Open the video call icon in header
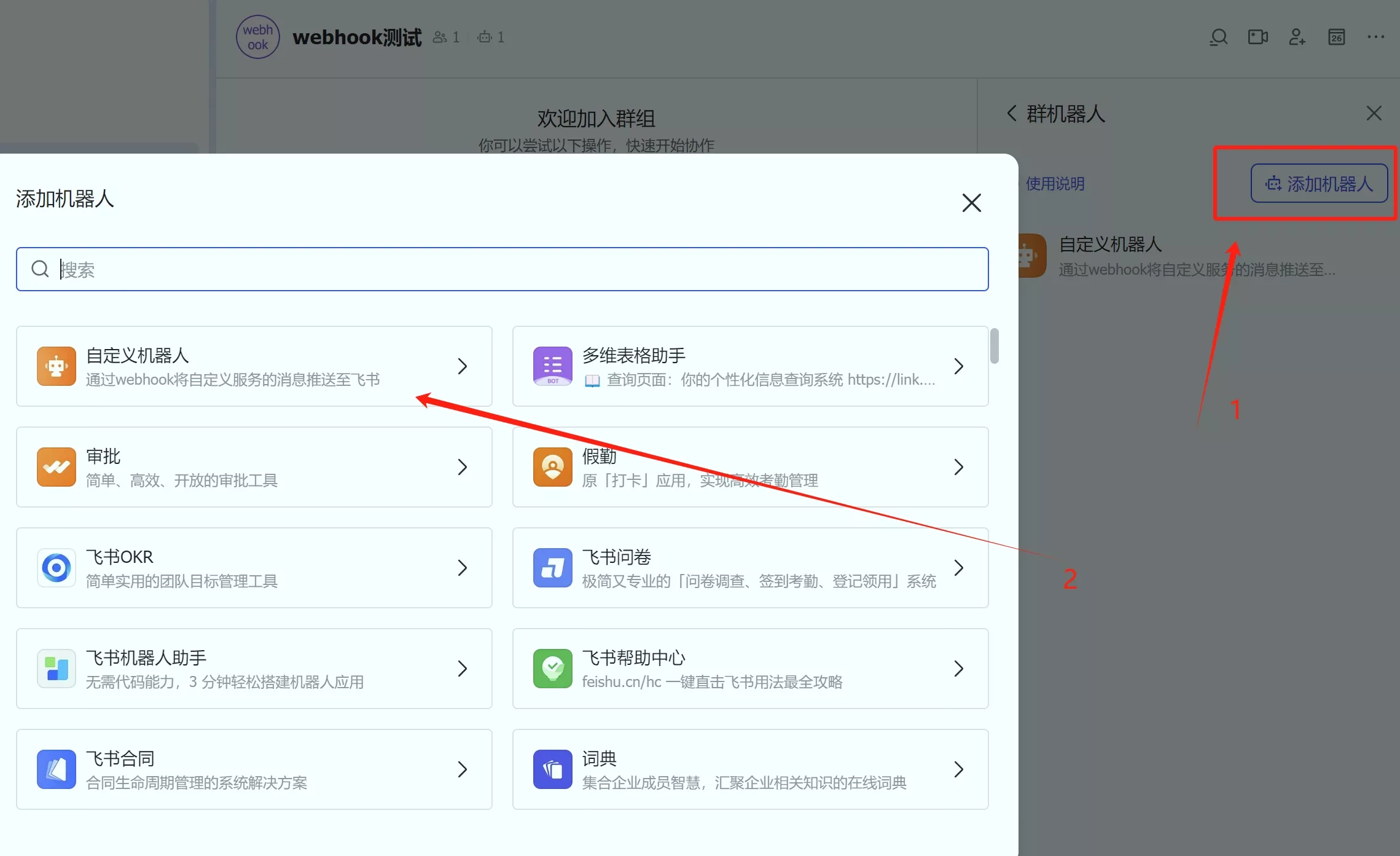This screenshot has width=1400, height=856. click(x=1257, y=37)
